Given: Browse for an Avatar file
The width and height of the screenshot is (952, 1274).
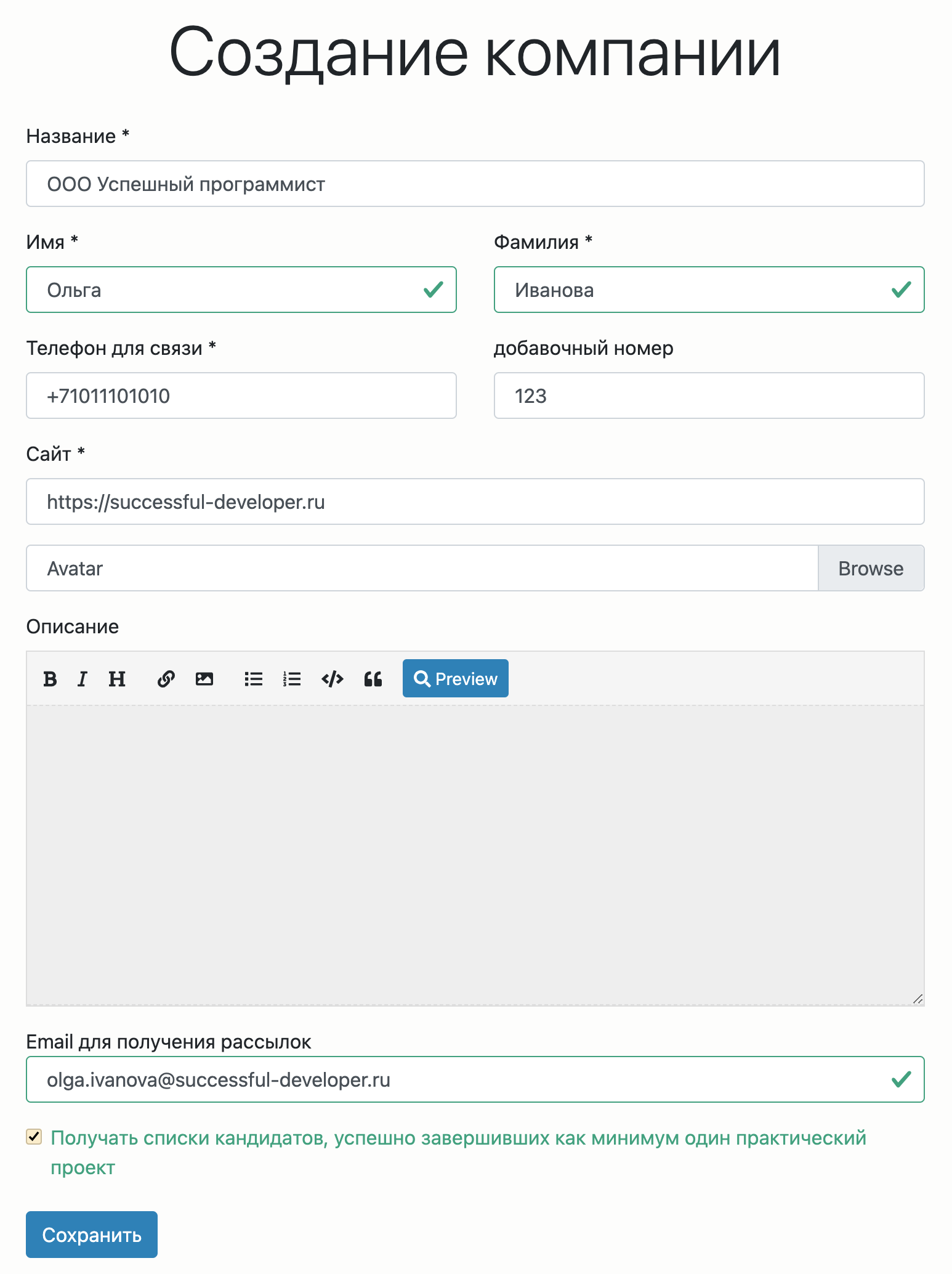Looking at the screenshot, I should (871, 568).
